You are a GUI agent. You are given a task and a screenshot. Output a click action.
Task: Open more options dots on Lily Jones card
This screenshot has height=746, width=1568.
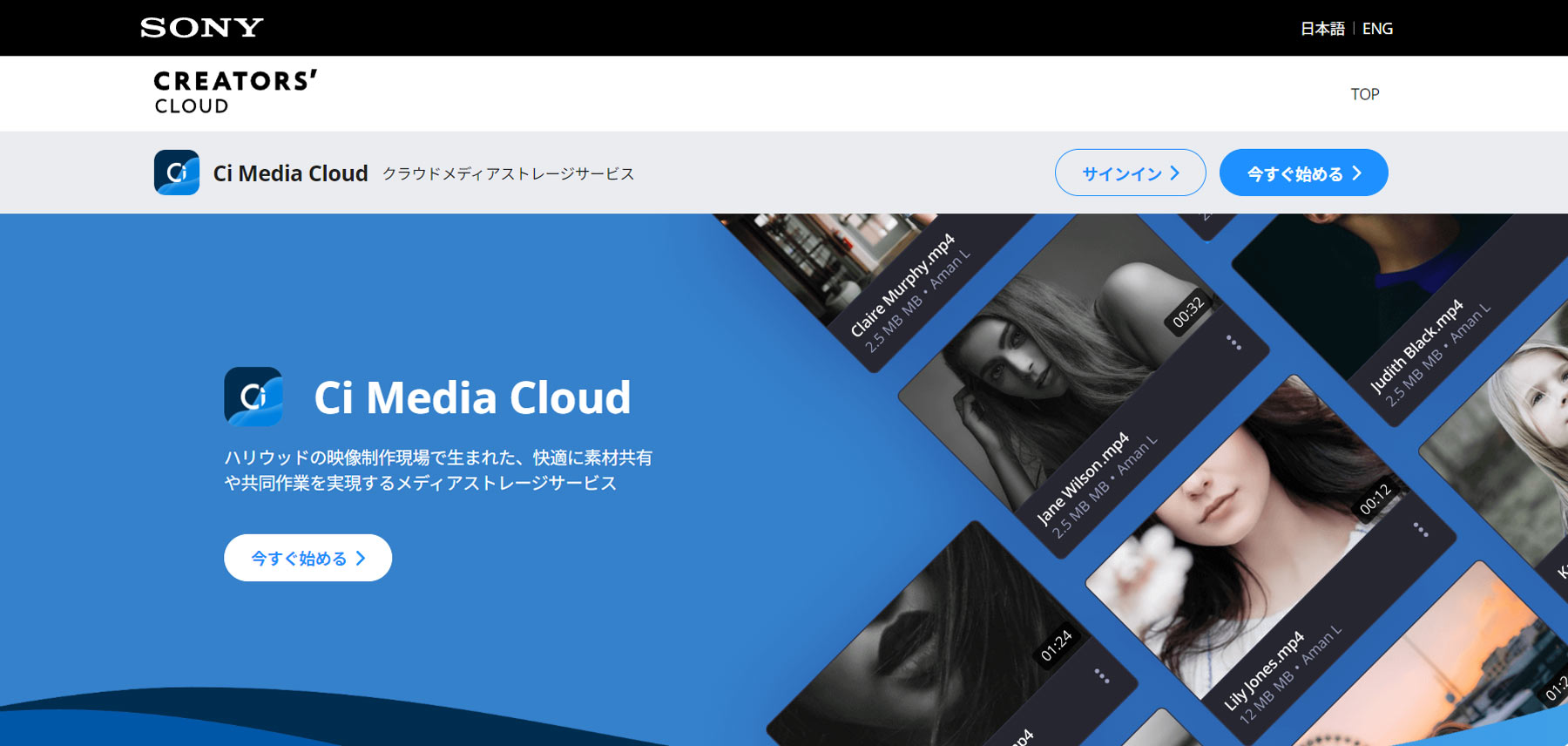tap(1421, 529)
